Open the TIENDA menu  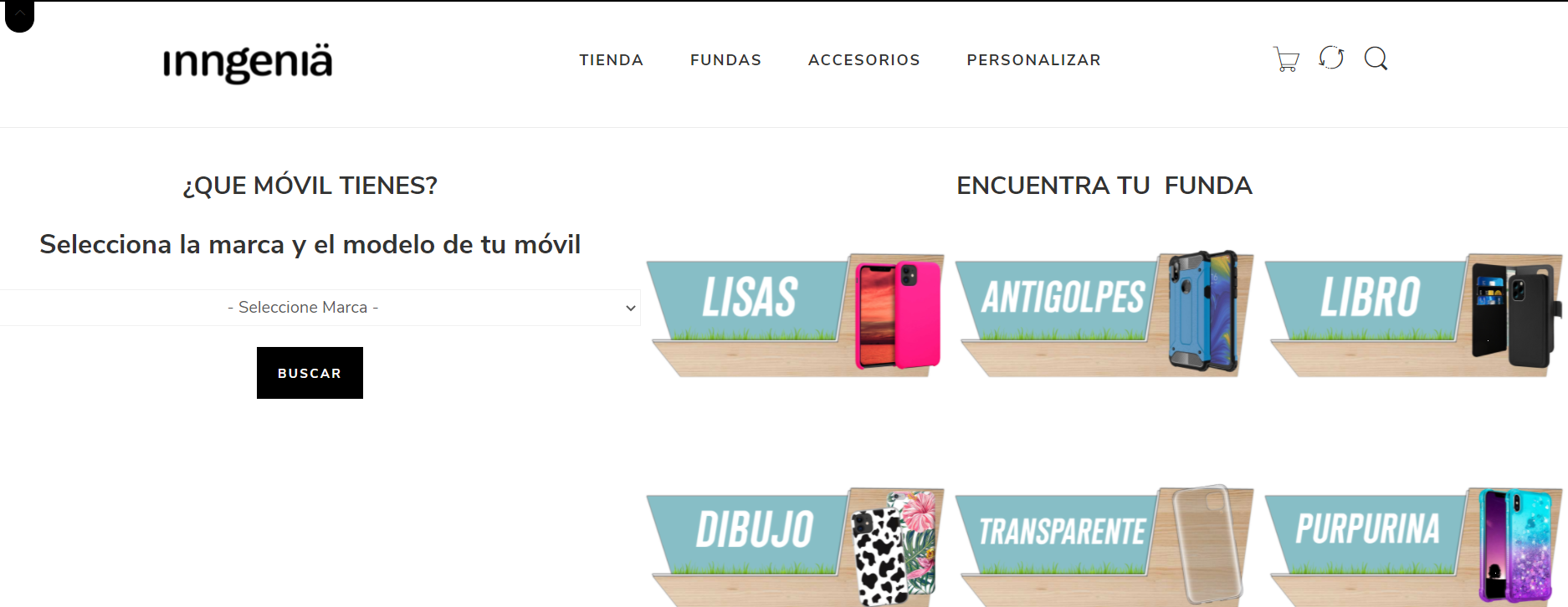pos(612,60)
